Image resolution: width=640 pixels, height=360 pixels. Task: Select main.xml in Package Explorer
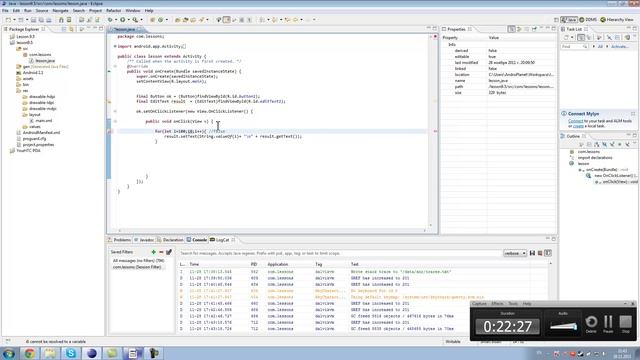(x=43, y=121)
